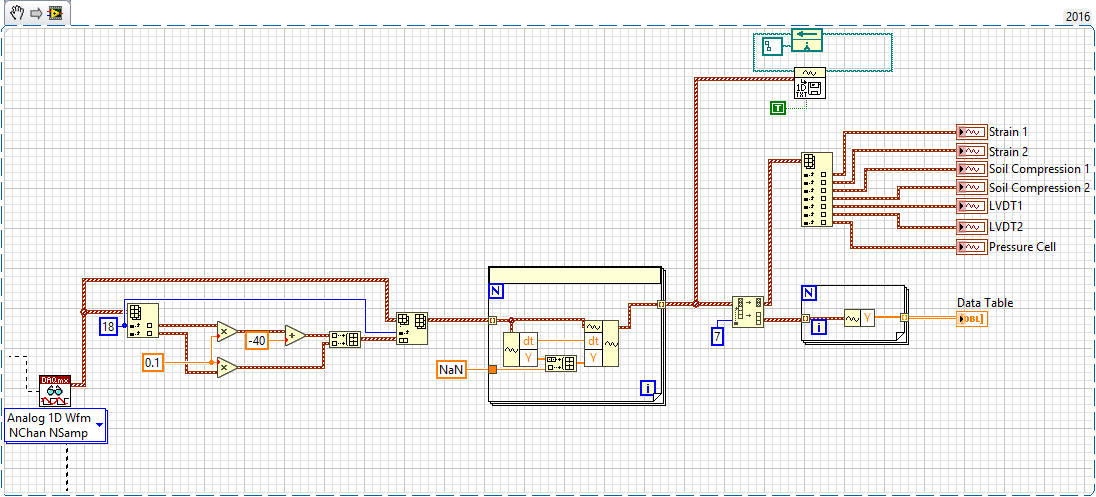Select the Split 1D Array node near 7

click(x=747, y=311)
